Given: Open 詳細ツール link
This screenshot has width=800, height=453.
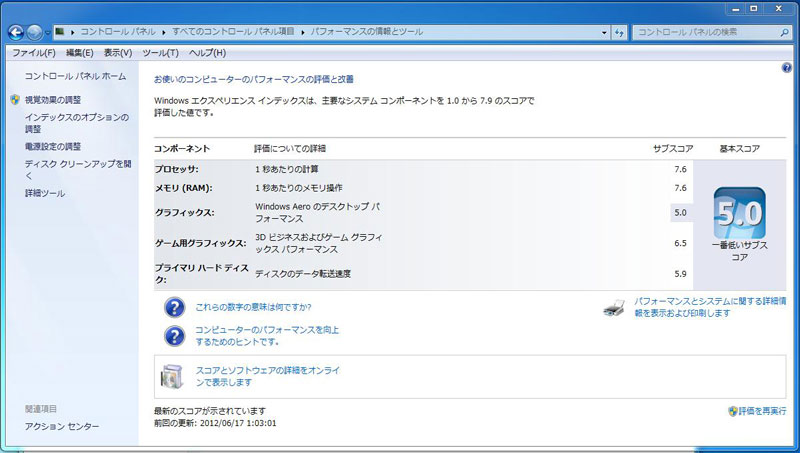Looking at the screenshot, I should click(45, 193).
